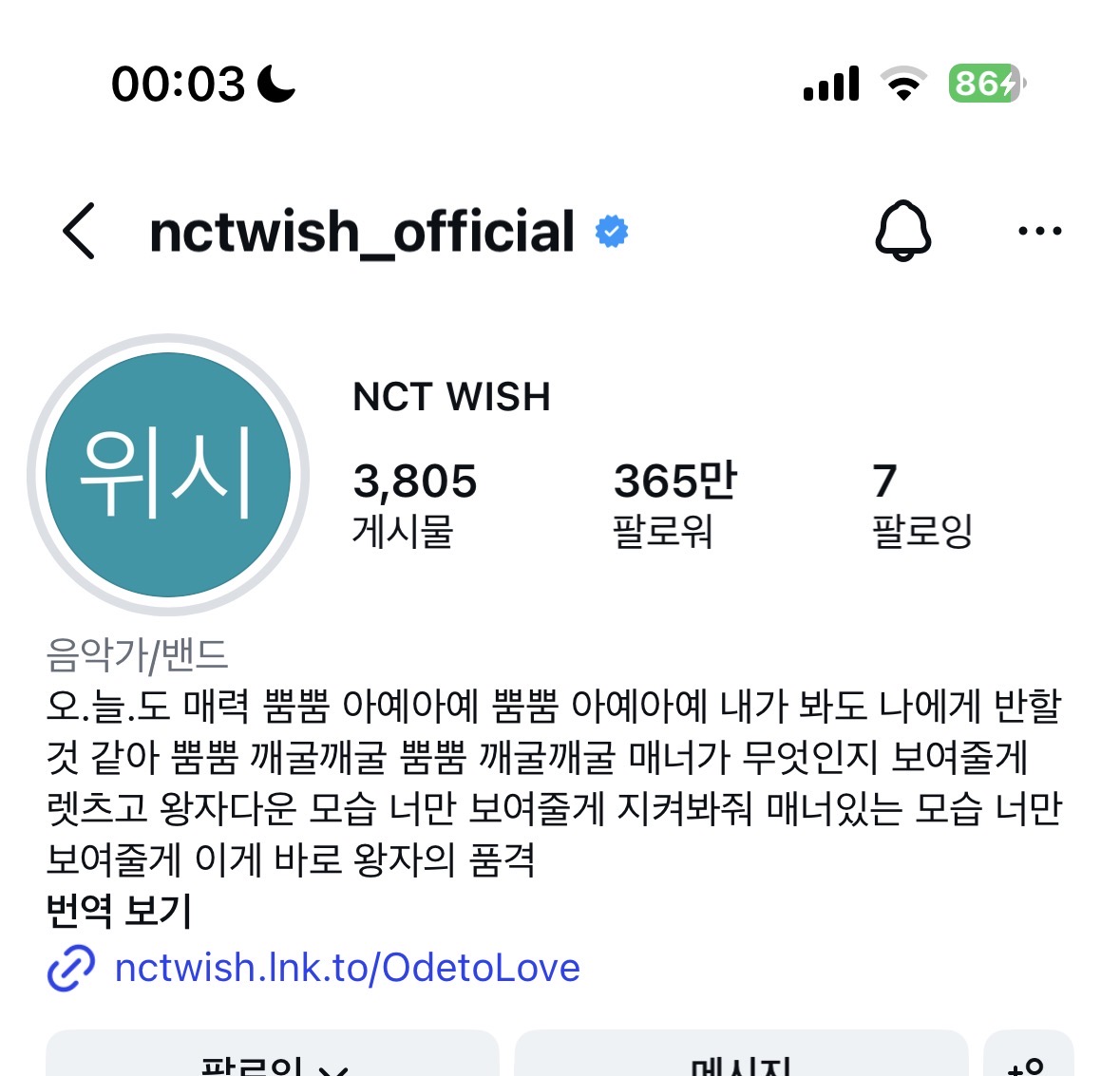
Task: Open the nctwish.lnk.to/OdetoLove link
Action: (x=347, y=968)
